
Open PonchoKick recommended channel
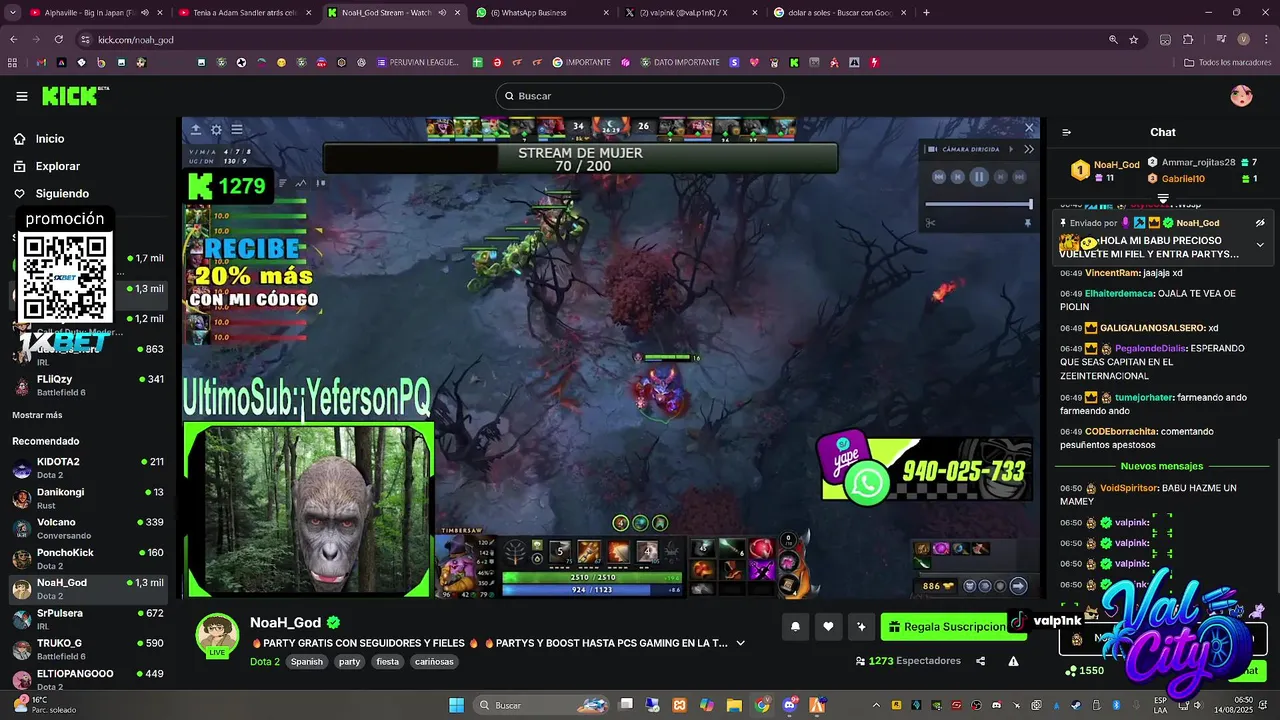tap(88, 558)
